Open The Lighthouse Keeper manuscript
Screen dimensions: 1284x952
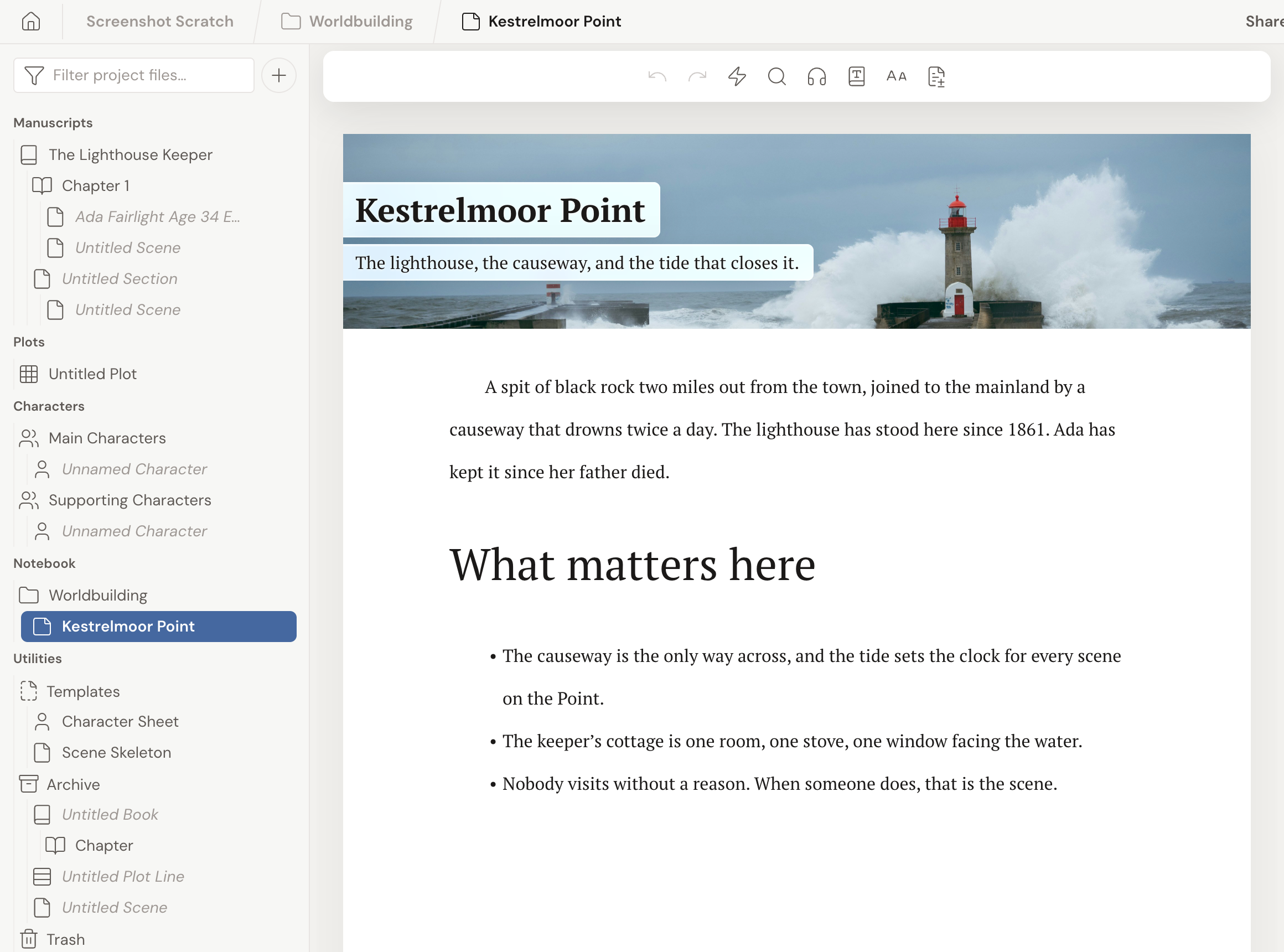(130, 154)
